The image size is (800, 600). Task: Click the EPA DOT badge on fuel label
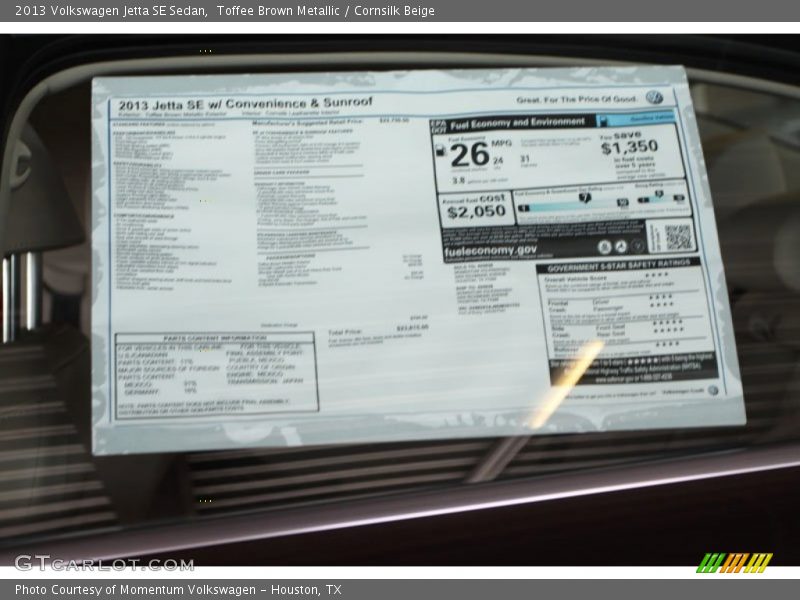tap(438, 124)
